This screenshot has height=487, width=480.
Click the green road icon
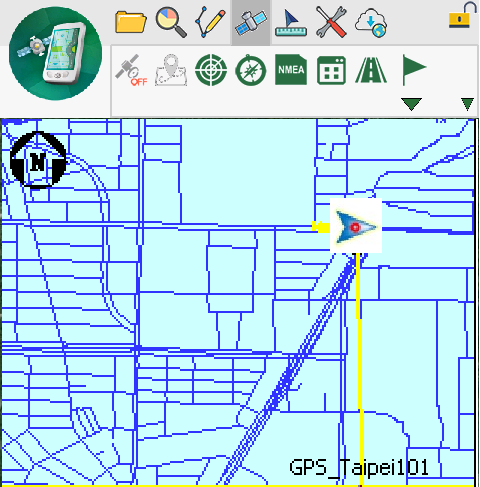[x=371, y=70]
